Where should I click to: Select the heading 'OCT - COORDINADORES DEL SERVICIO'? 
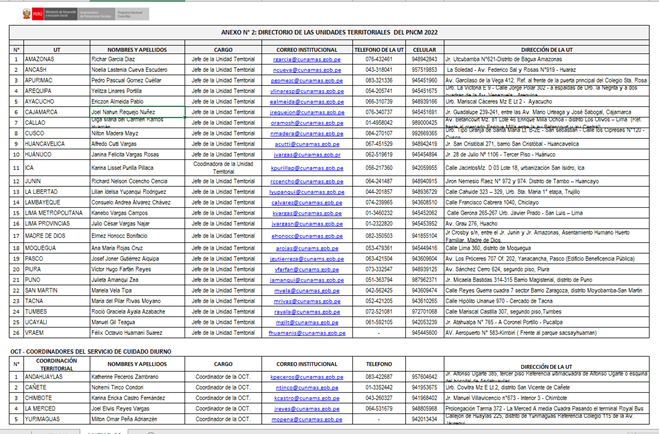(91, 352)
